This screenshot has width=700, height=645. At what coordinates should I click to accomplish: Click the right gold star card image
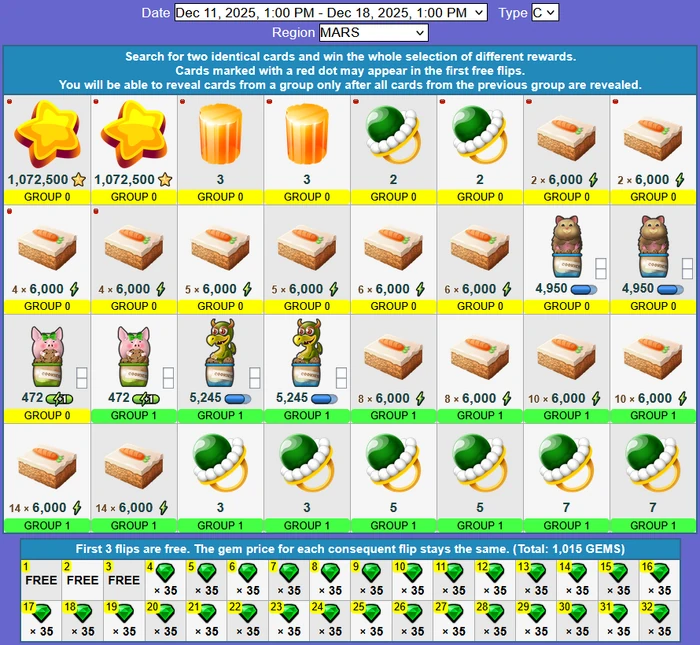134,134
